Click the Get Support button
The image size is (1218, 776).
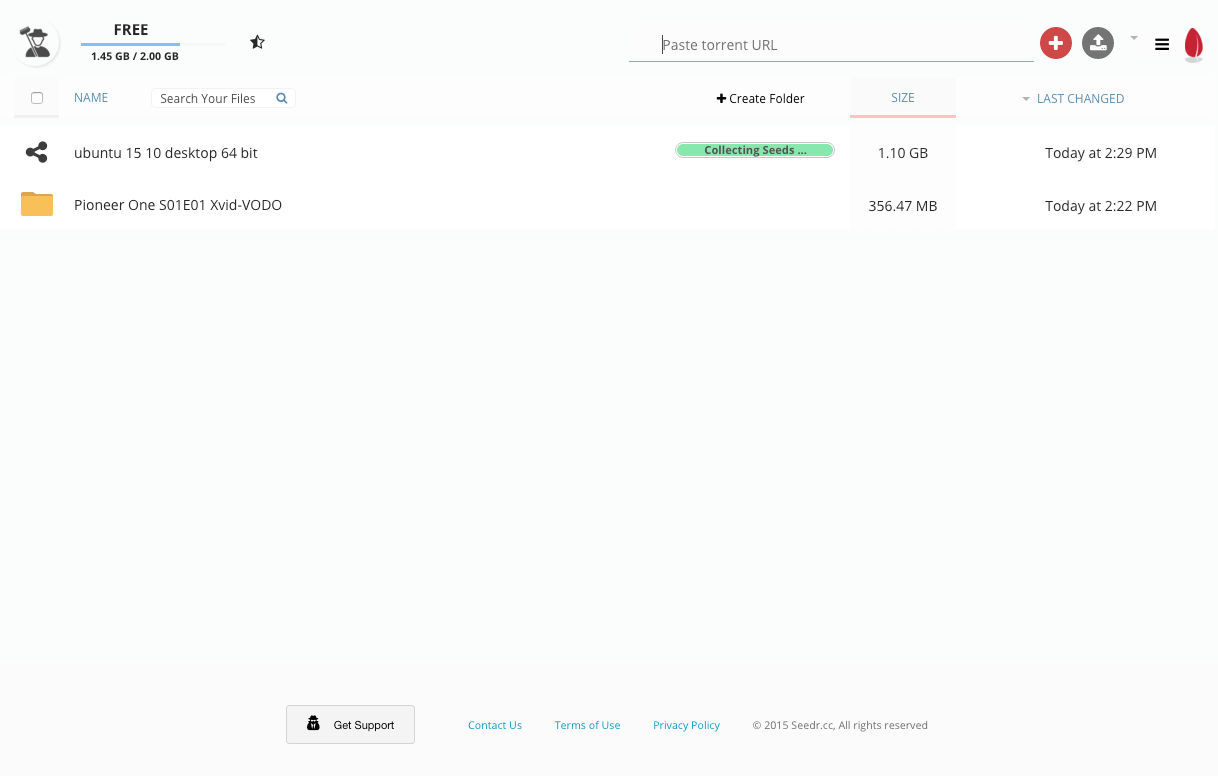(350, 725)
